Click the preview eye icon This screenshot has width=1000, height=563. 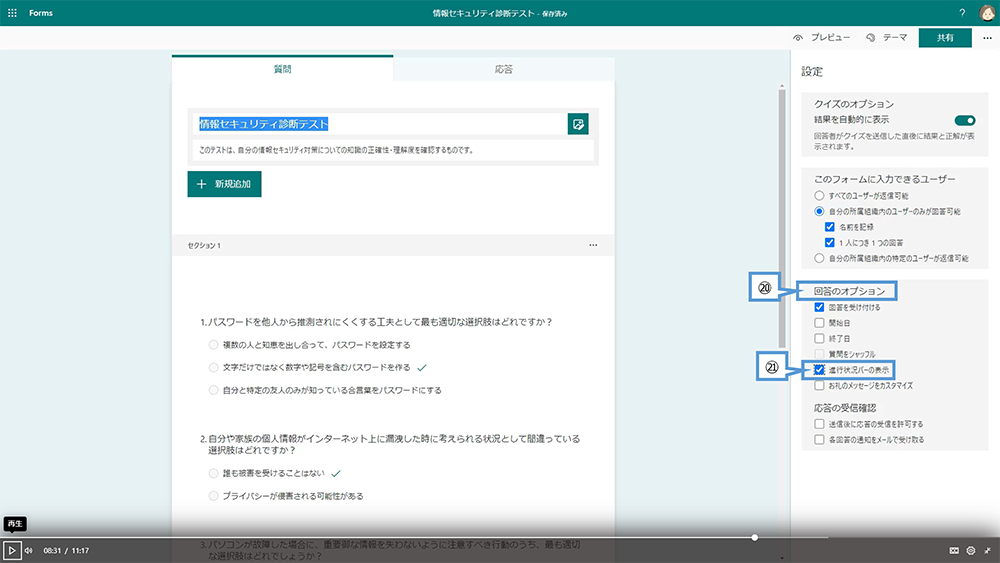click(798, 38)
